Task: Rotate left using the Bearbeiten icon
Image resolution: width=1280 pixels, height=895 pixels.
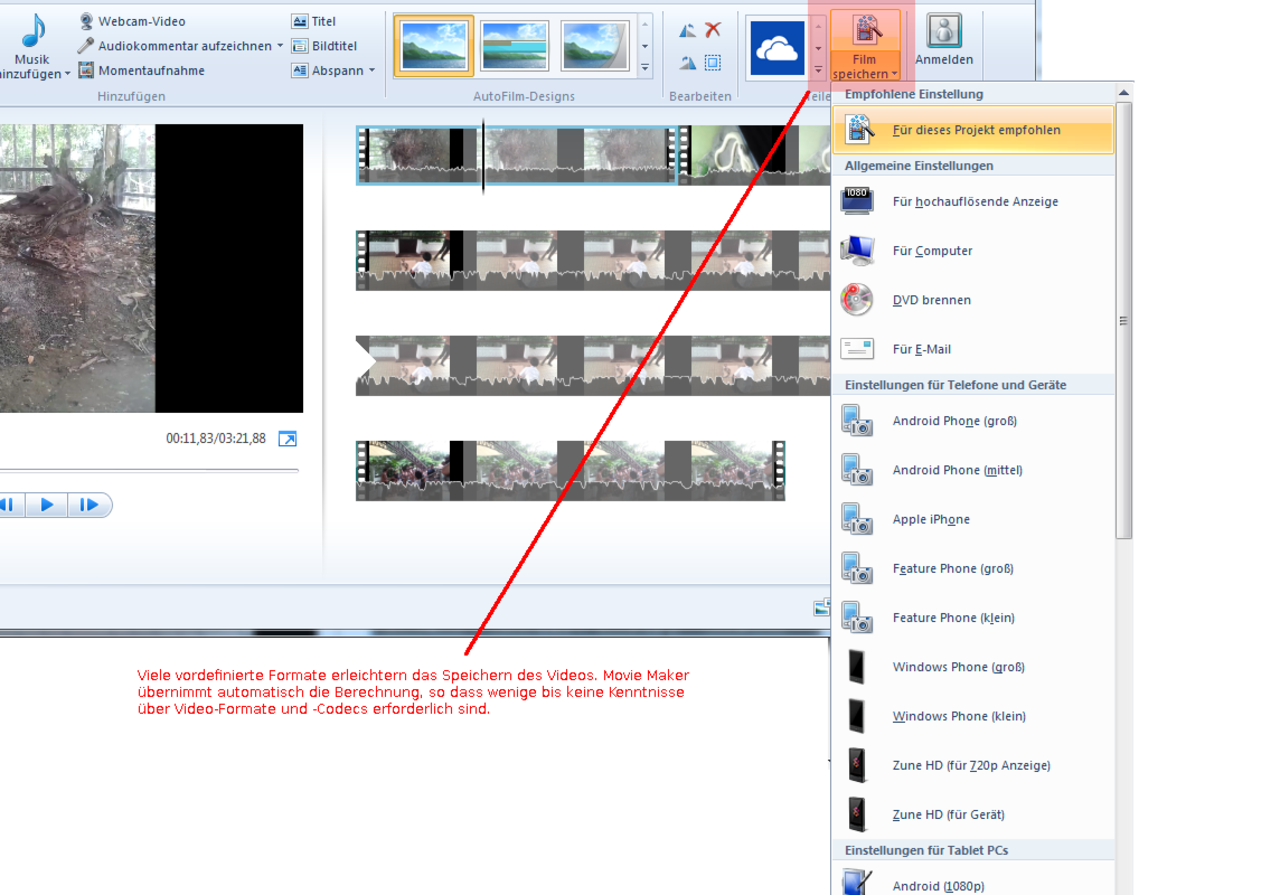Action: 687,31
